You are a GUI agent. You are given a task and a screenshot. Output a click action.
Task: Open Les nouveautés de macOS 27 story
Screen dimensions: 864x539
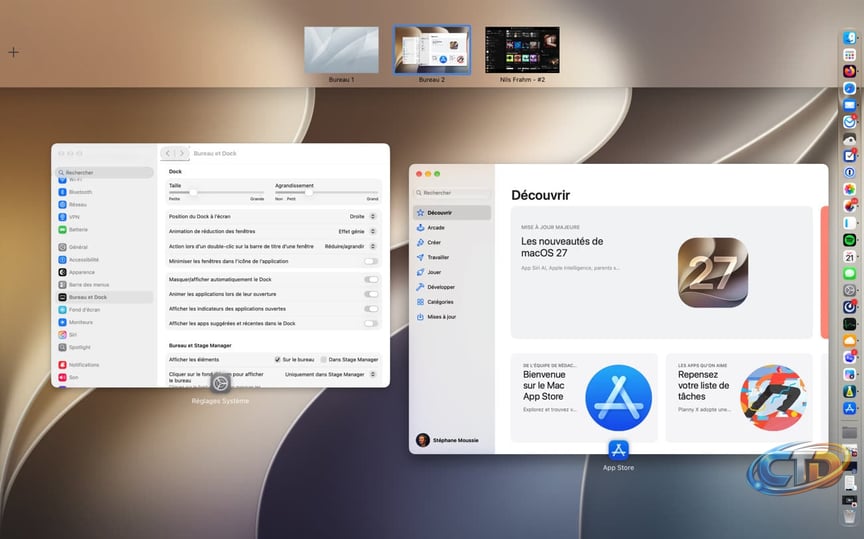point(661,272)
